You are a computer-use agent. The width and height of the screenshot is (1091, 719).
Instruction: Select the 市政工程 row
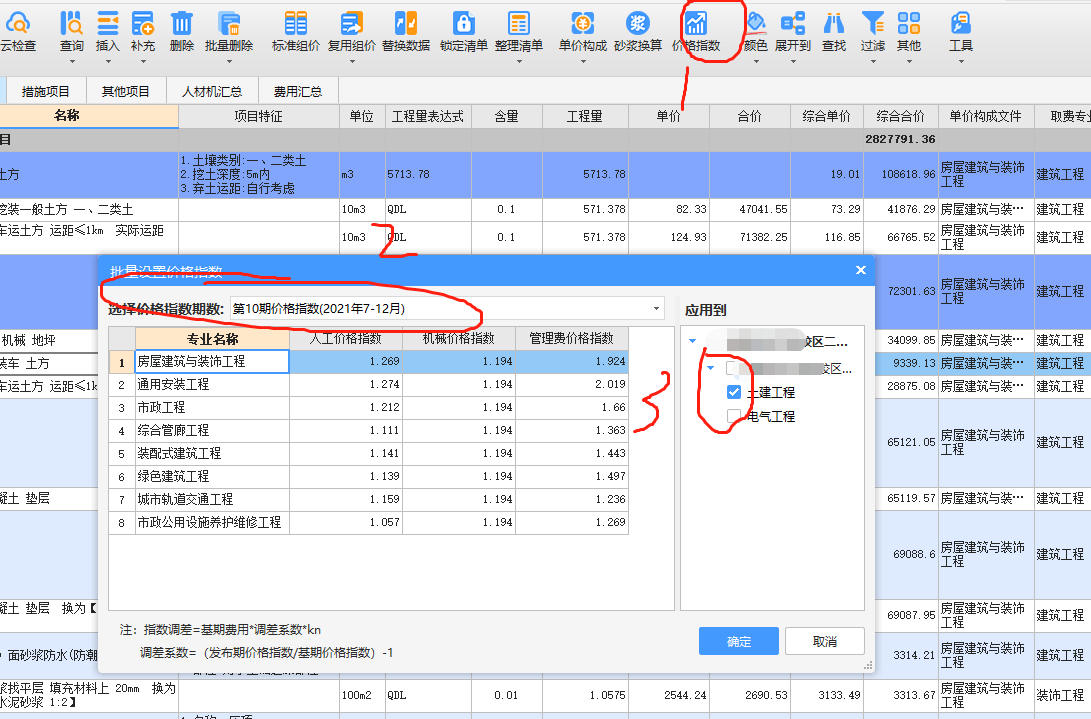369,407
